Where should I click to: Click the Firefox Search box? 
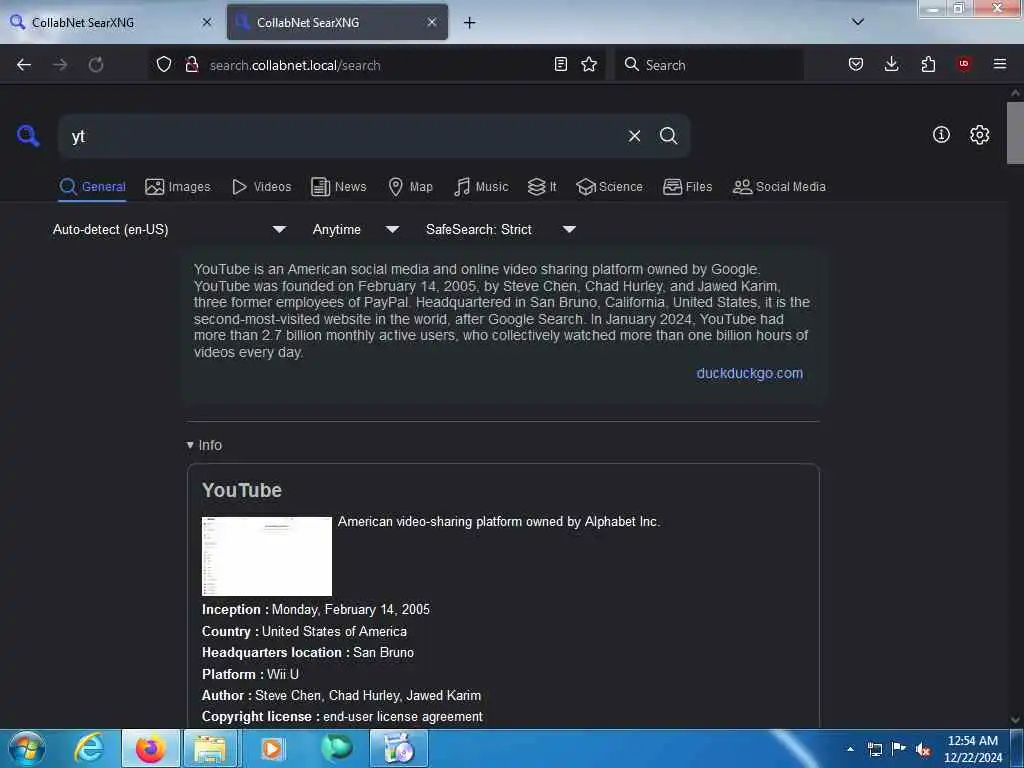pyautogui.click(x=709, y=65)
